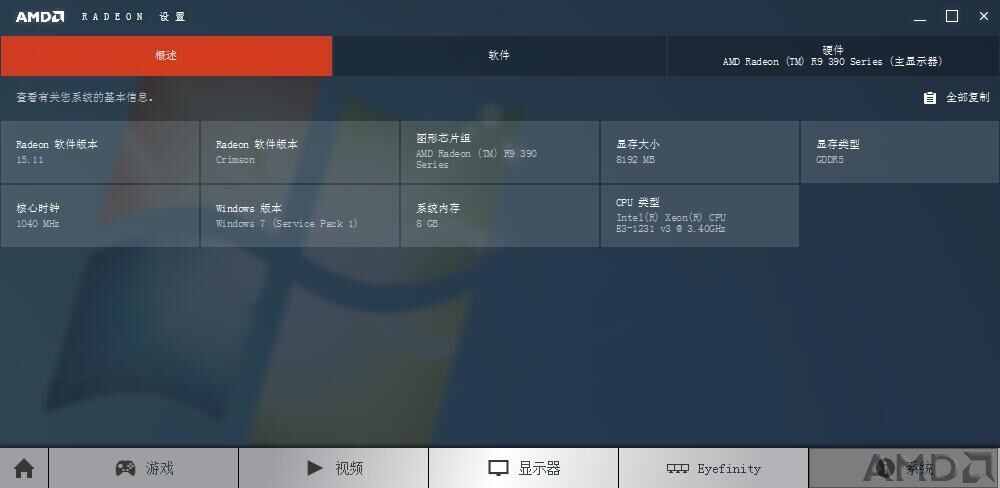
Task: Click the play triangle icon beside 视频
Action: click(x=314, y=469)
